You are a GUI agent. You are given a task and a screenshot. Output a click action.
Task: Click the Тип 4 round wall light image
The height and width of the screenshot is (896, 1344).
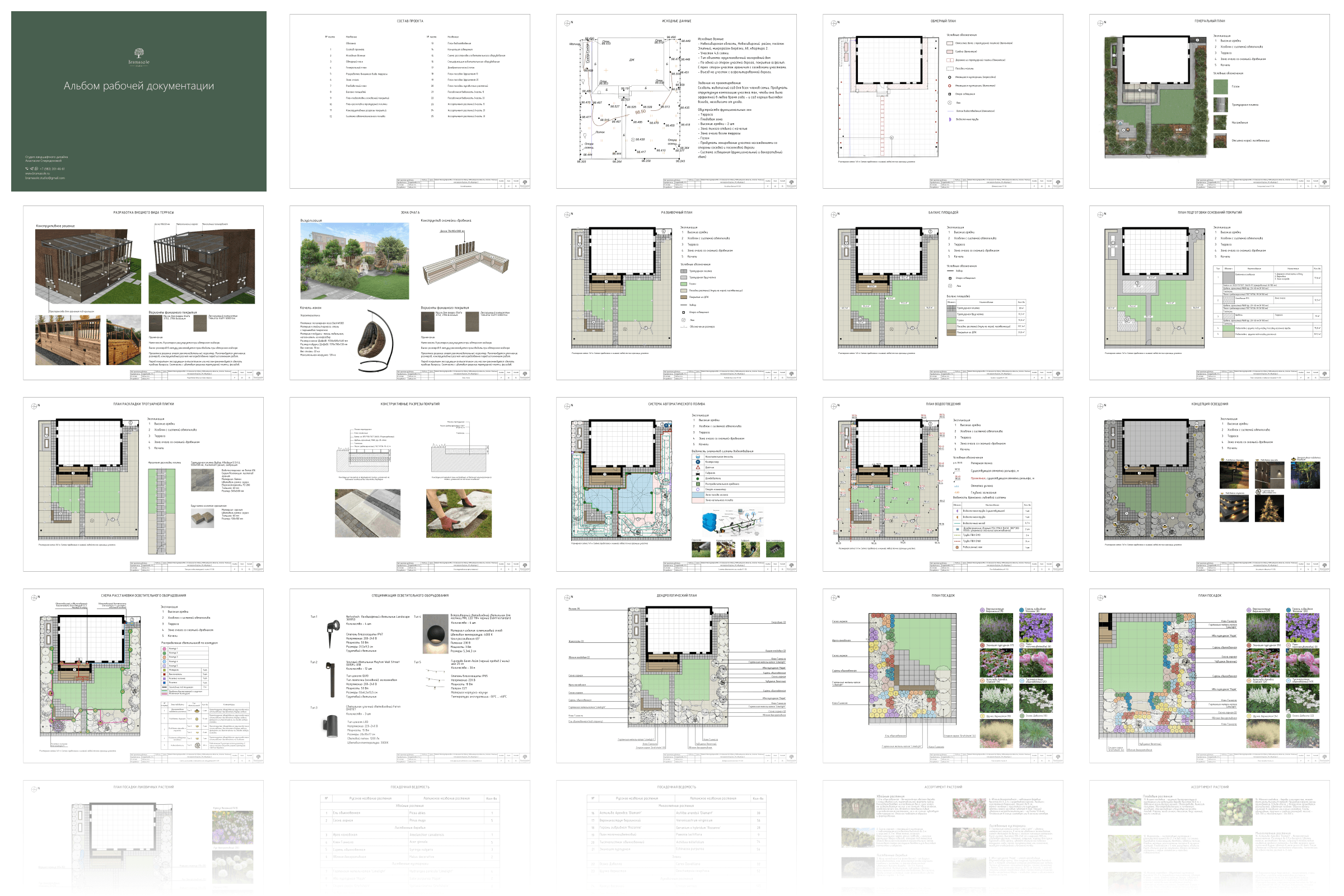pyautogui.click(x=436, y=634)
